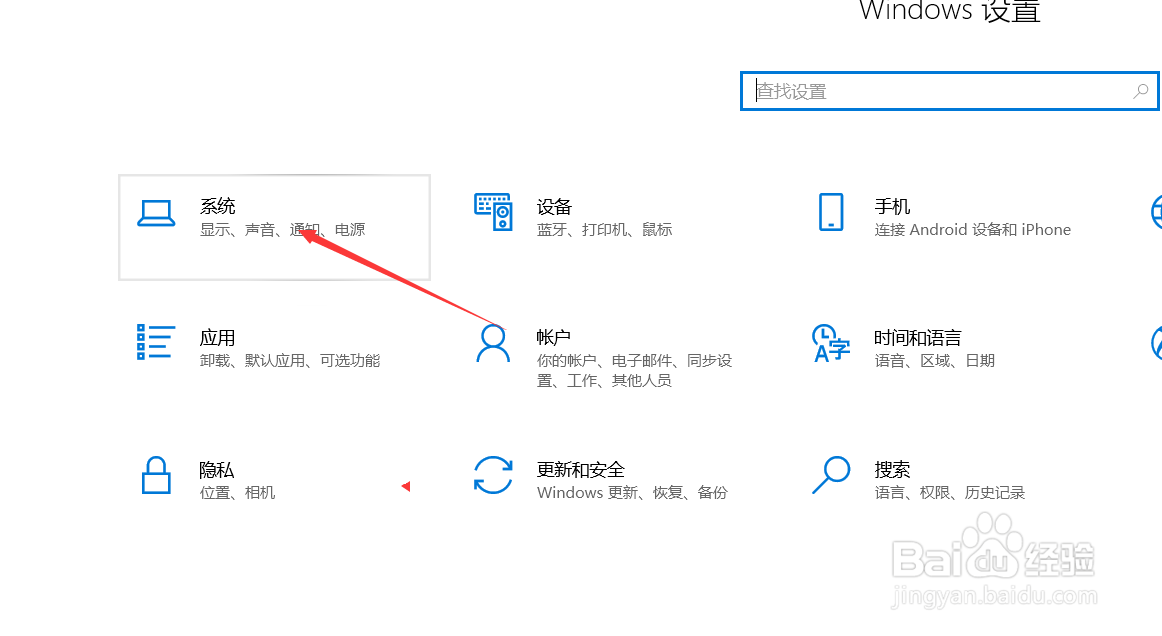The width and height of the screenshot is (1162, 636).
Task: Click 位置、相机 subtitle under 隐私
Action: (x=237, y=492)
